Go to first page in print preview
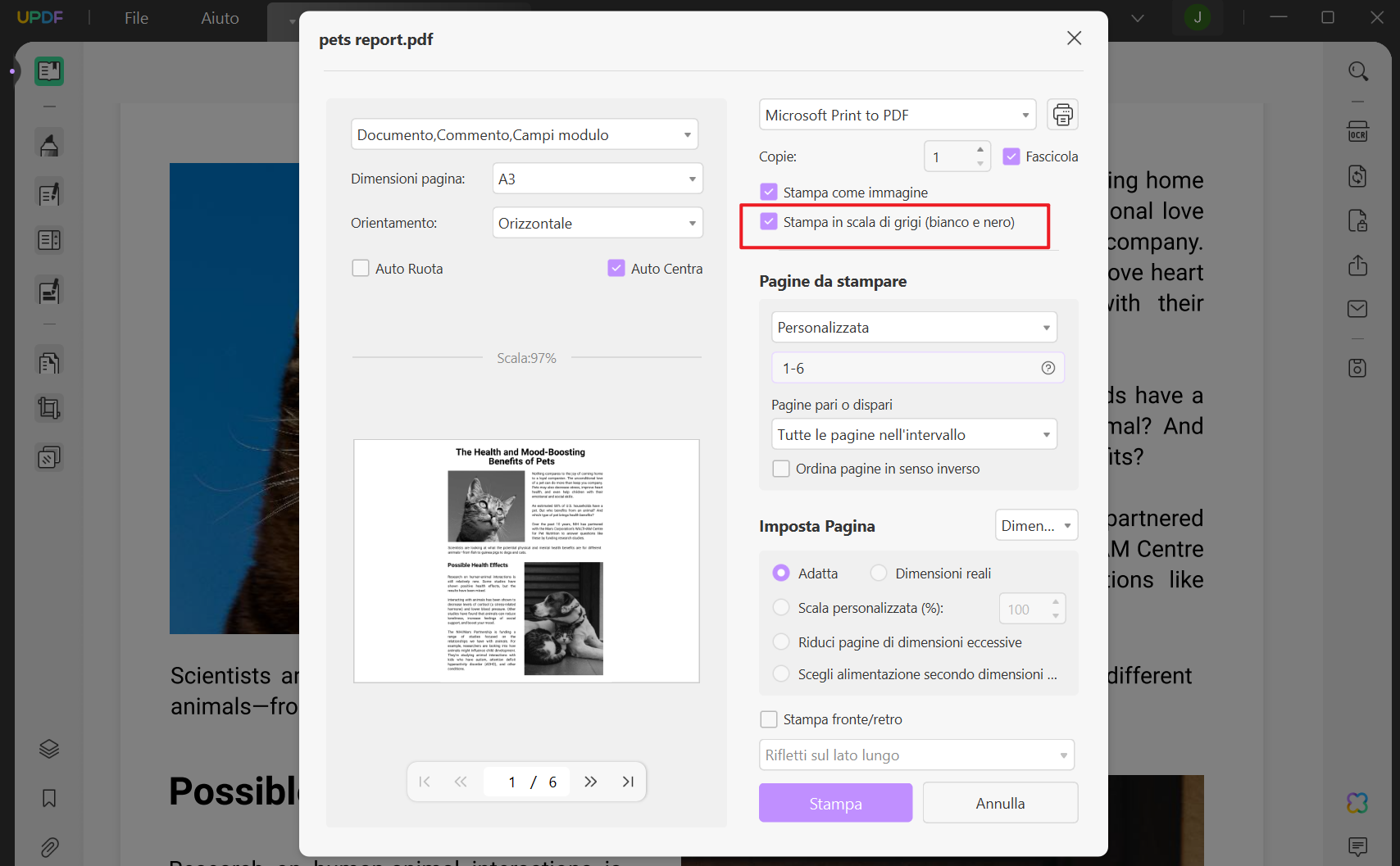This screenshot has width=1400, height=866. pyautogui.click(x=425, y=782)
